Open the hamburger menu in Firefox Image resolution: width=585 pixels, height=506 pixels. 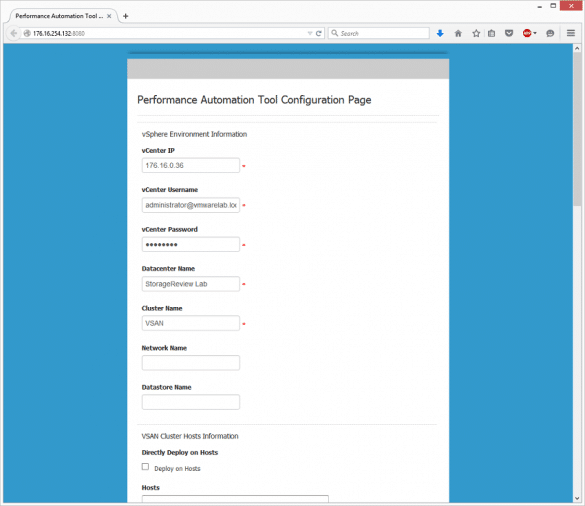click(571, 33)
